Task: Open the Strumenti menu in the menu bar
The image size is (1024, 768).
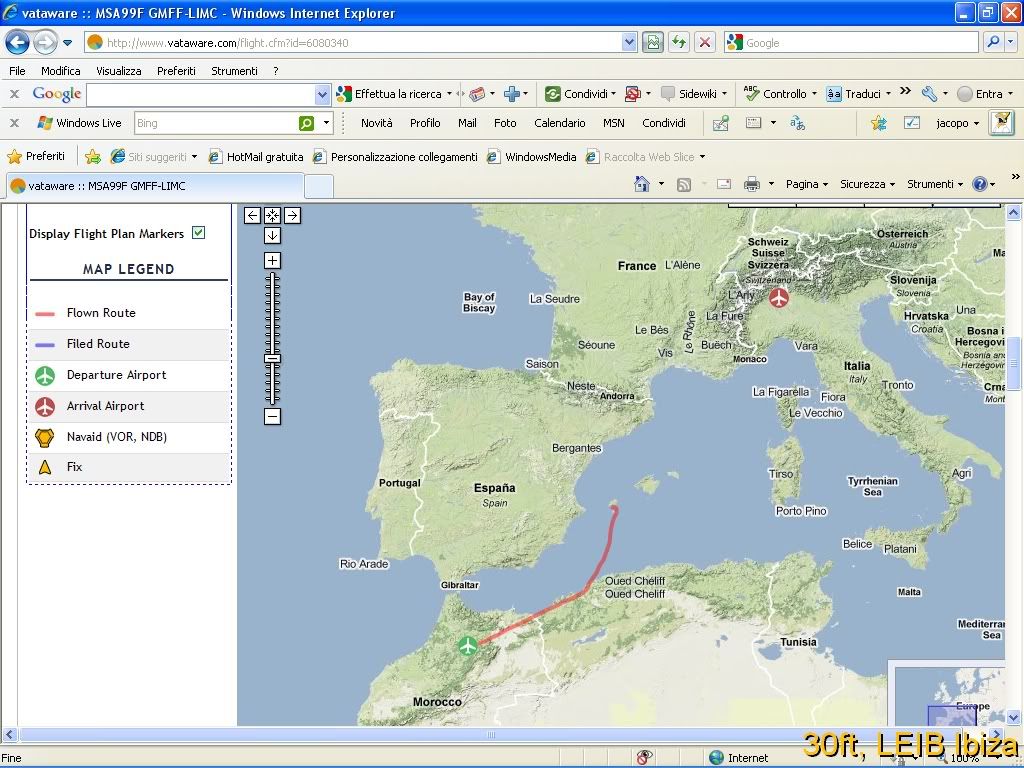Action: pos(234,71)
